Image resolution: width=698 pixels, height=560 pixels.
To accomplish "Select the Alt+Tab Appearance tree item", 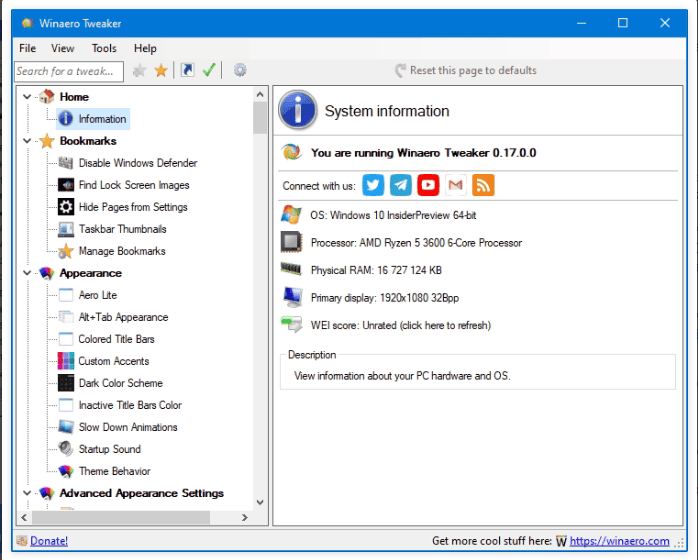I will pyautogui.click(x=123, y=317).
